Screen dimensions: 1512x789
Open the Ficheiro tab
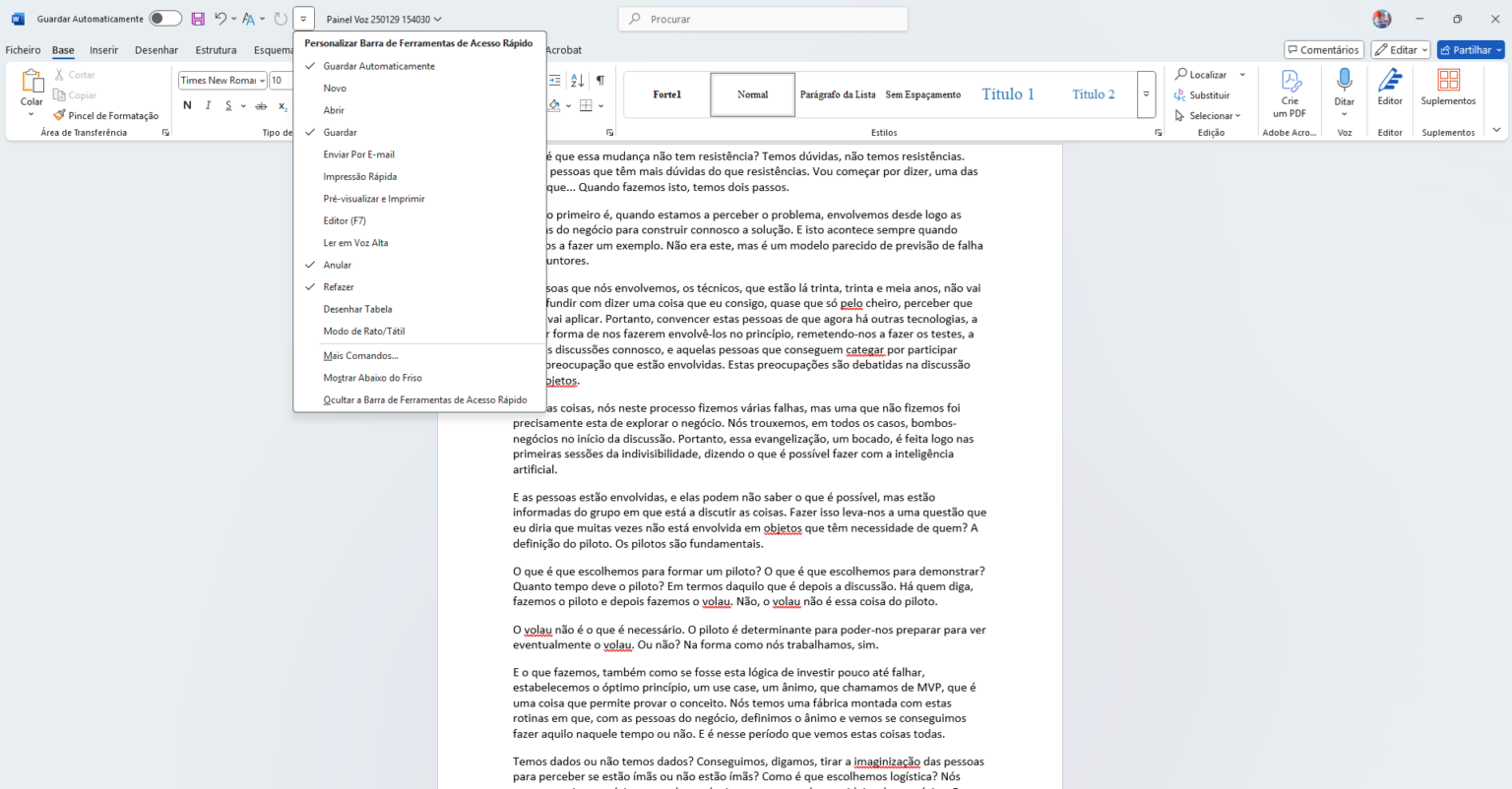click(23, 50)
